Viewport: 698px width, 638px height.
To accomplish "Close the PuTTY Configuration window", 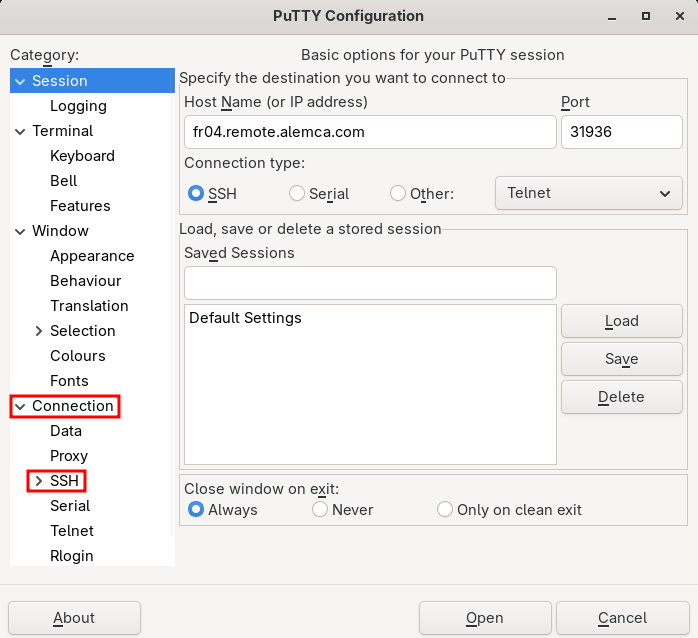I will pyautogui.click(x=679, y=16).
